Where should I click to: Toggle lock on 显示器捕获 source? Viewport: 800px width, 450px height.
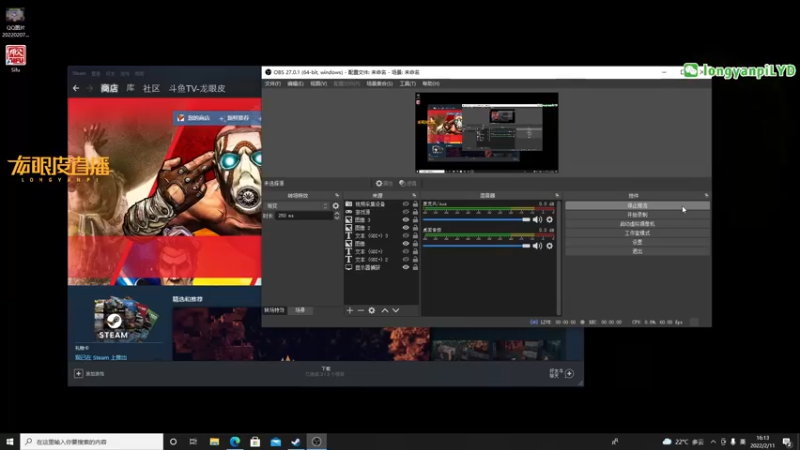(x=415, y=267)
